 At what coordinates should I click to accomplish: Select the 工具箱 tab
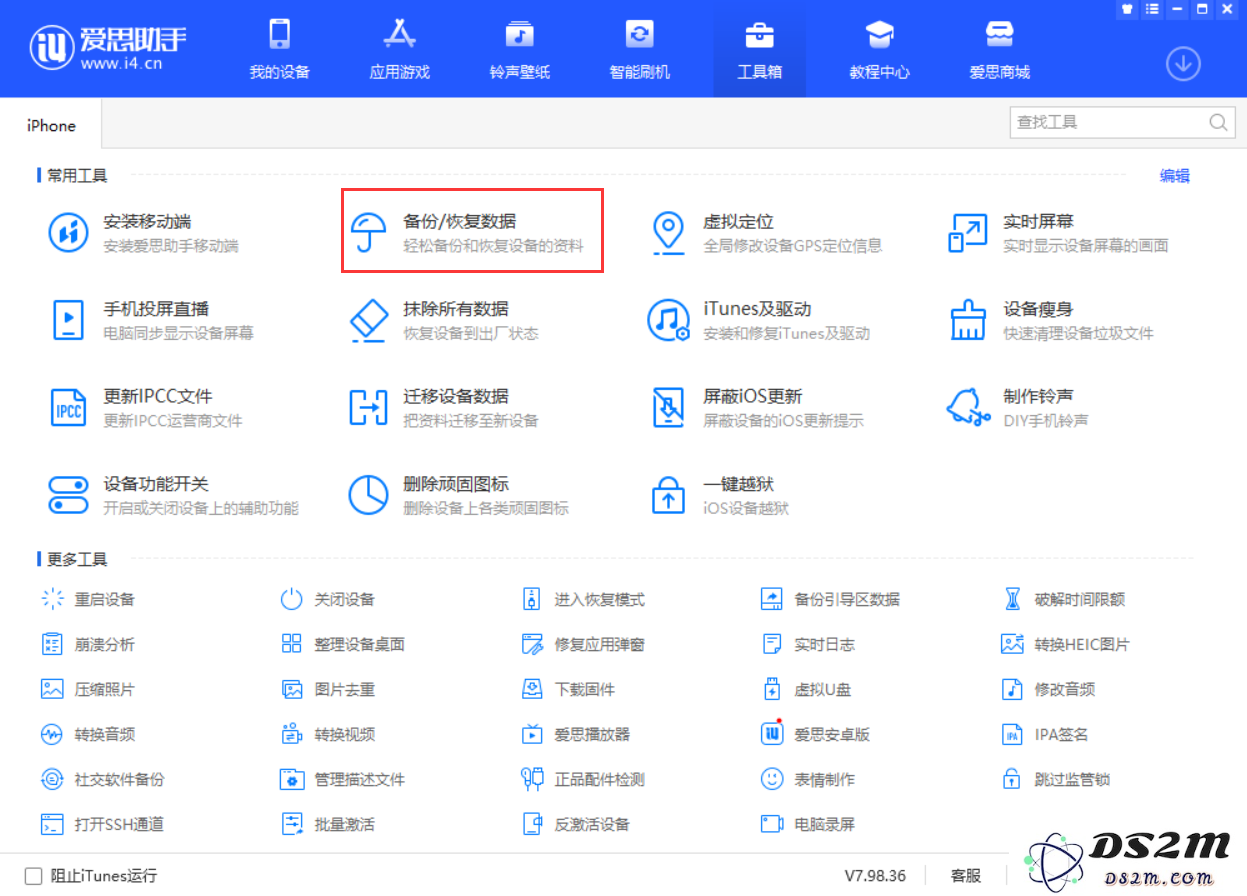760,49
